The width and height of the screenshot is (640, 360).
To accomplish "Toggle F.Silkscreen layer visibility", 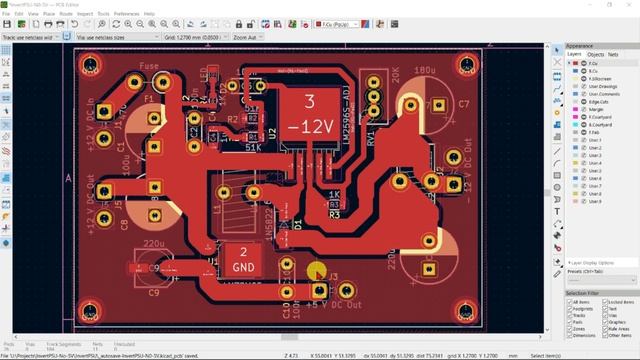I will (584, 79).
